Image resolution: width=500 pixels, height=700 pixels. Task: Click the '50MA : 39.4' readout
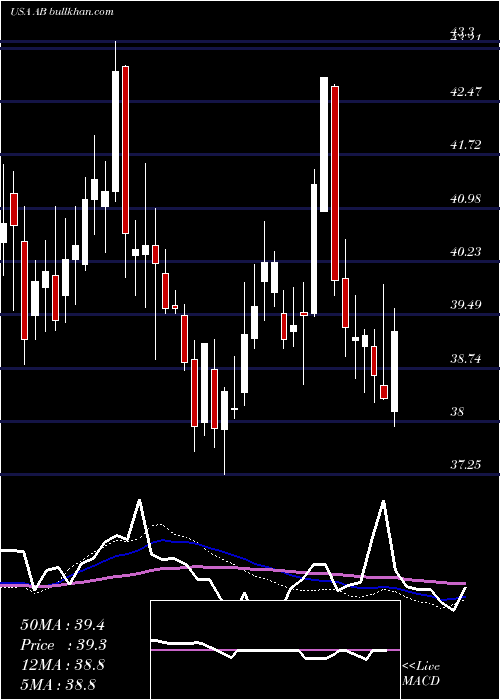click(62, 625)
